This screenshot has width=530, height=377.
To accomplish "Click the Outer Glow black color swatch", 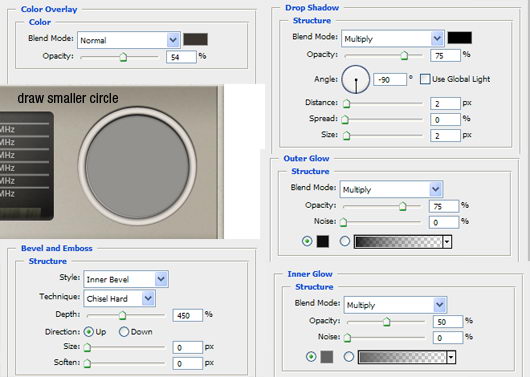I will (323, 241).
